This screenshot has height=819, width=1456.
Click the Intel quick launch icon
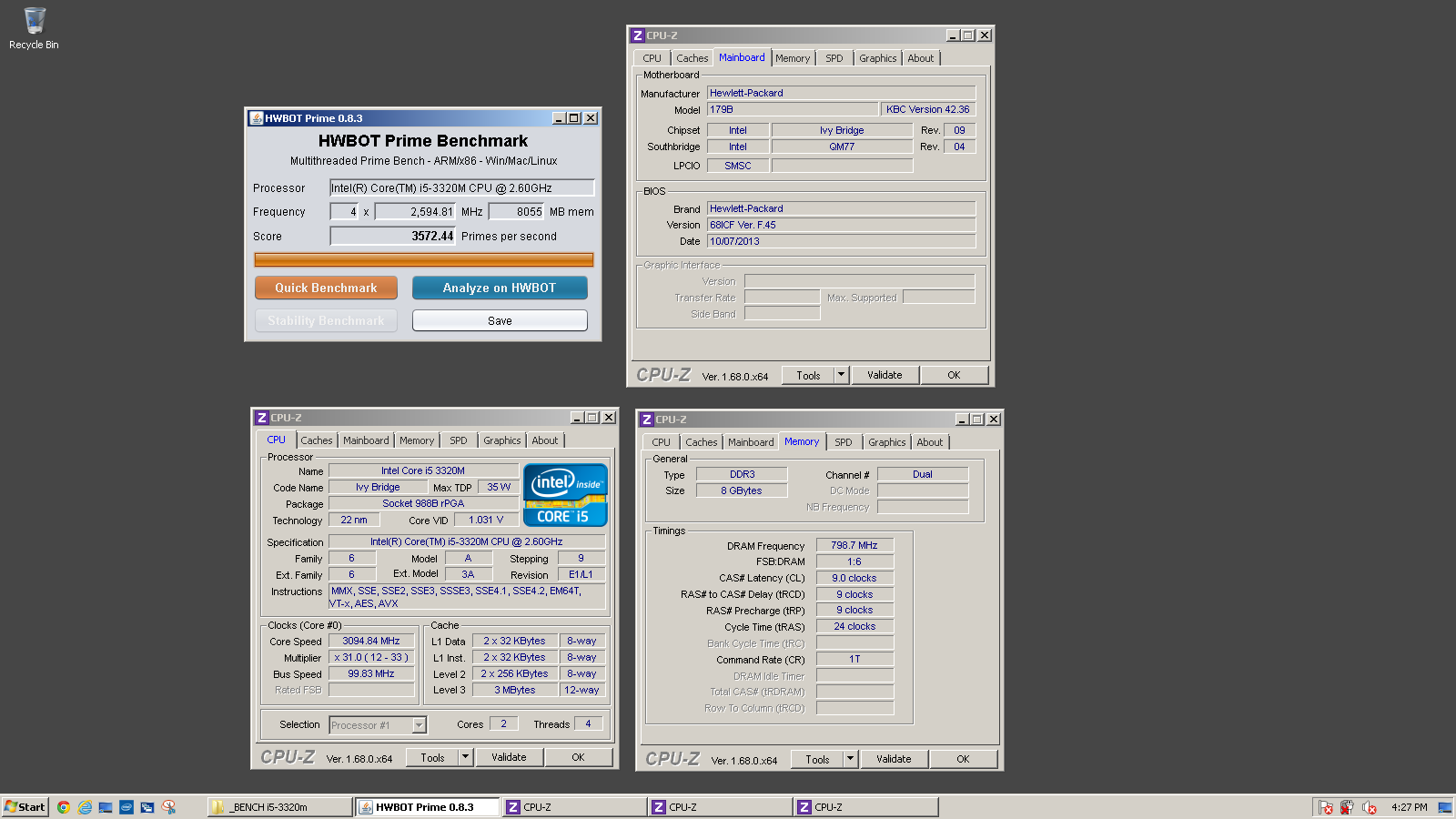pyautogui.click(x=126, y=807)
